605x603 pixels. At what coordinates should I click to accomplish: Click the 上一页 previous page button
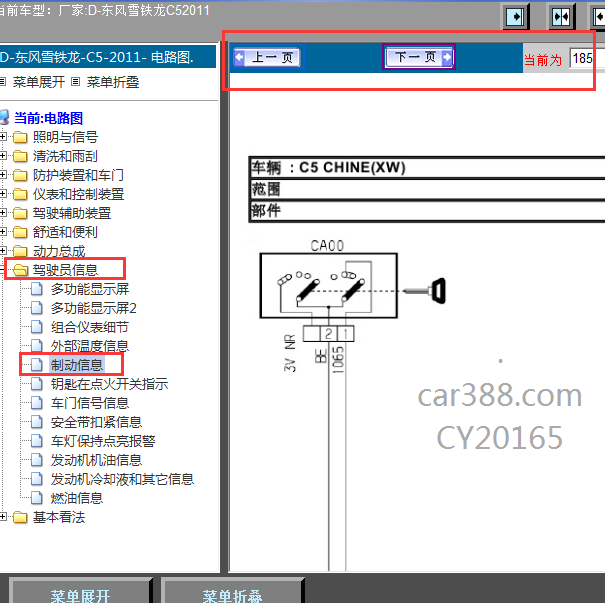(x=268, y=58)
